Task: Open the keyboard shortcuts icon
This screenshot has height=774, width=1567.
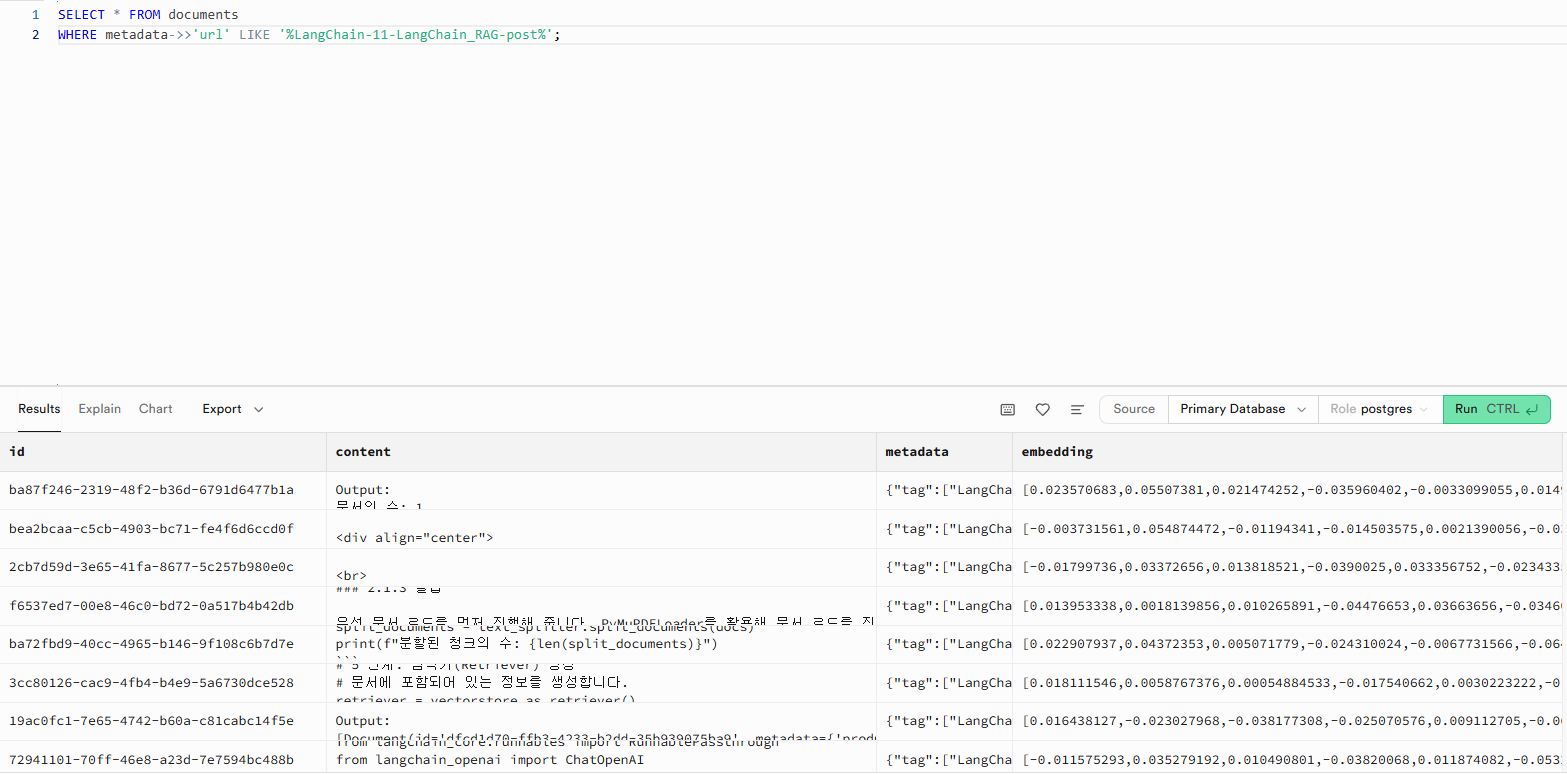Action: (1008, 409)
